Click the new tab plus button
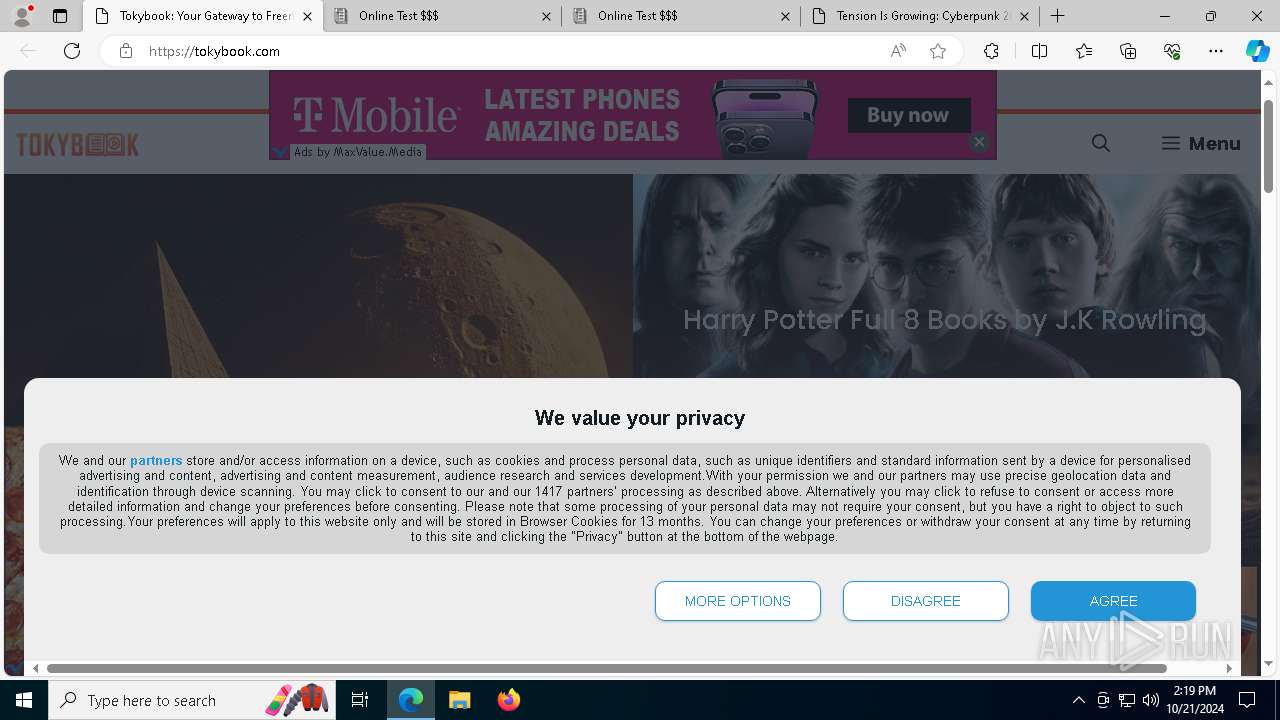The height and width of the screenshot is (720, 1280). pyautogui.click(x=1057, y=16)
